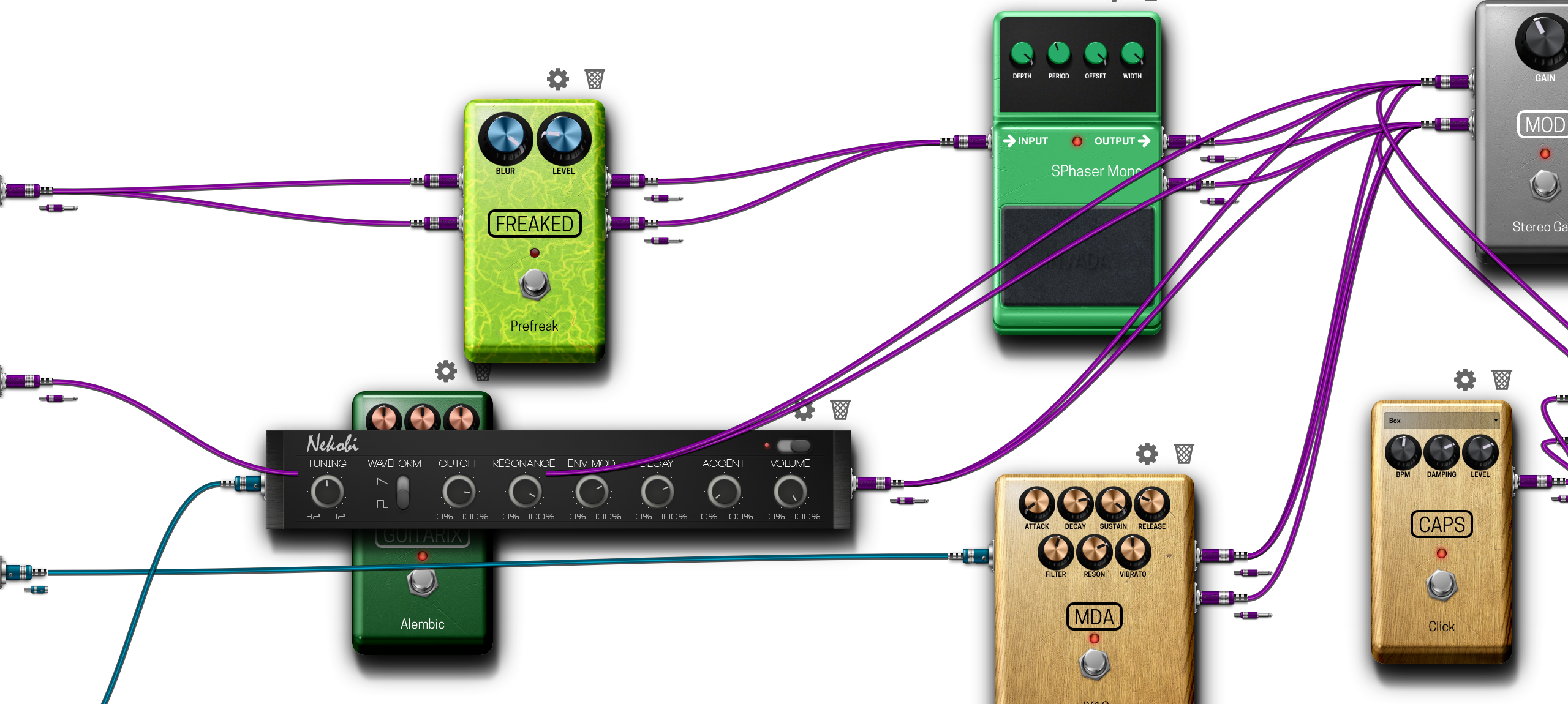This screenshot has height=704, width=1568.
Task: Open gear settings above MDA pedal
Action: pos(1147,454)
